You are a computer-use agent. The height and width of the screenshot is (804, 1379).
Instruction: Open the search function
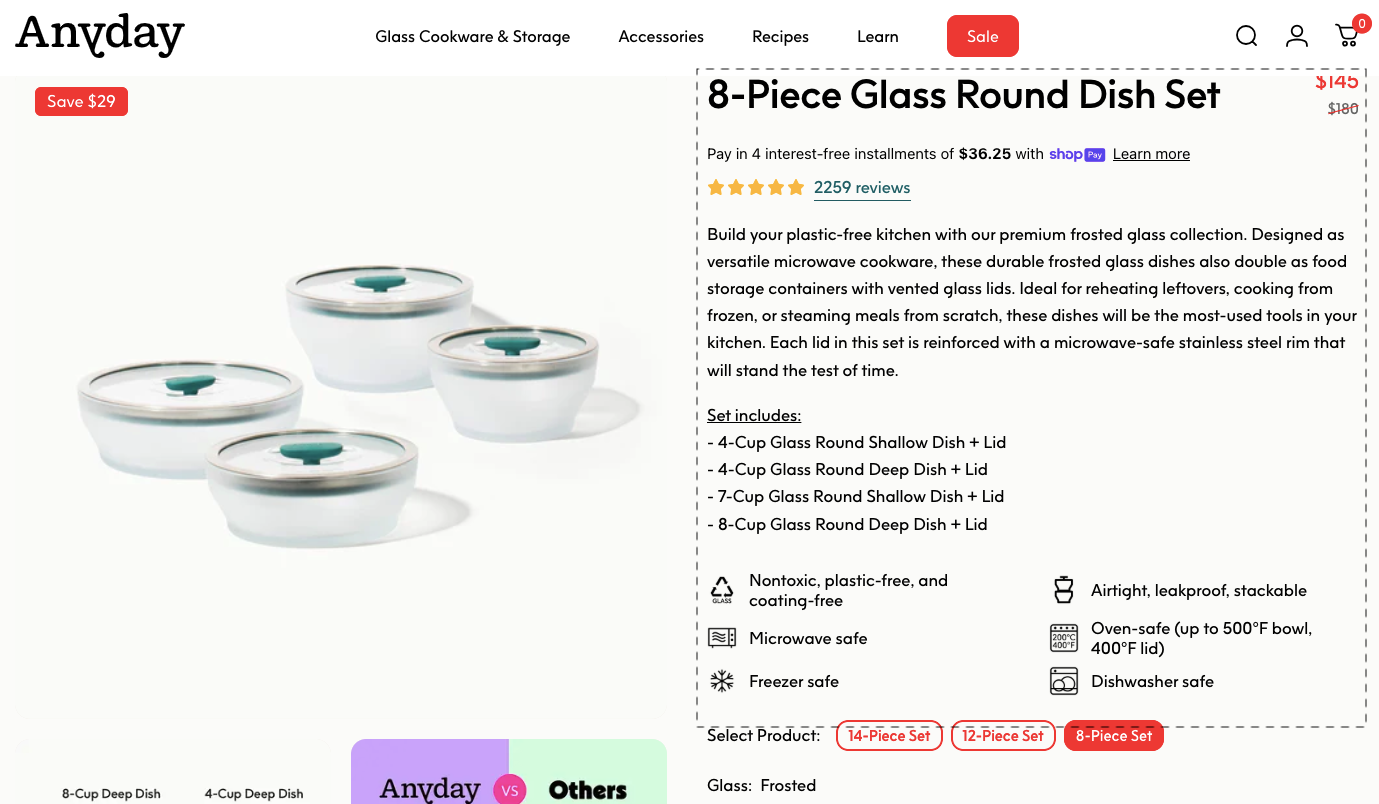click(x=1246, y=35)
